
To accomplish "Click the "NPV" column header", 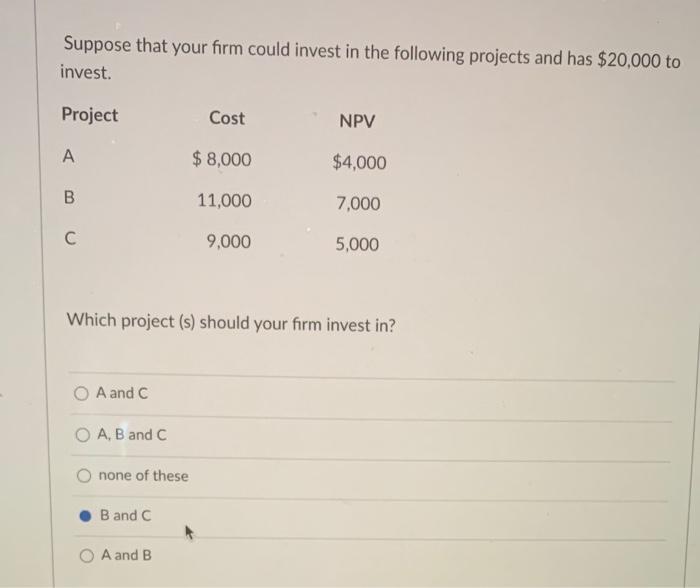I will click(x=357, y=121).
